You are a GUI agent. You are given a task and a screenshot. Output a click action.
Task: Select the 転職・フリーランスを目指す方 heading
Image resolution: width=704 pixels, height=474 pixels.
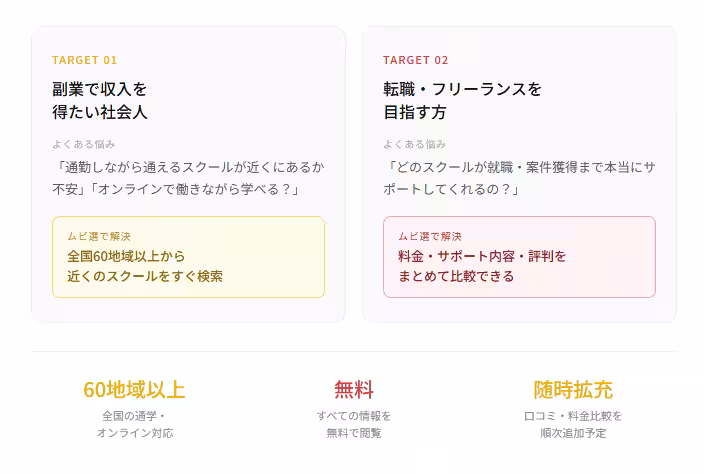462,100
